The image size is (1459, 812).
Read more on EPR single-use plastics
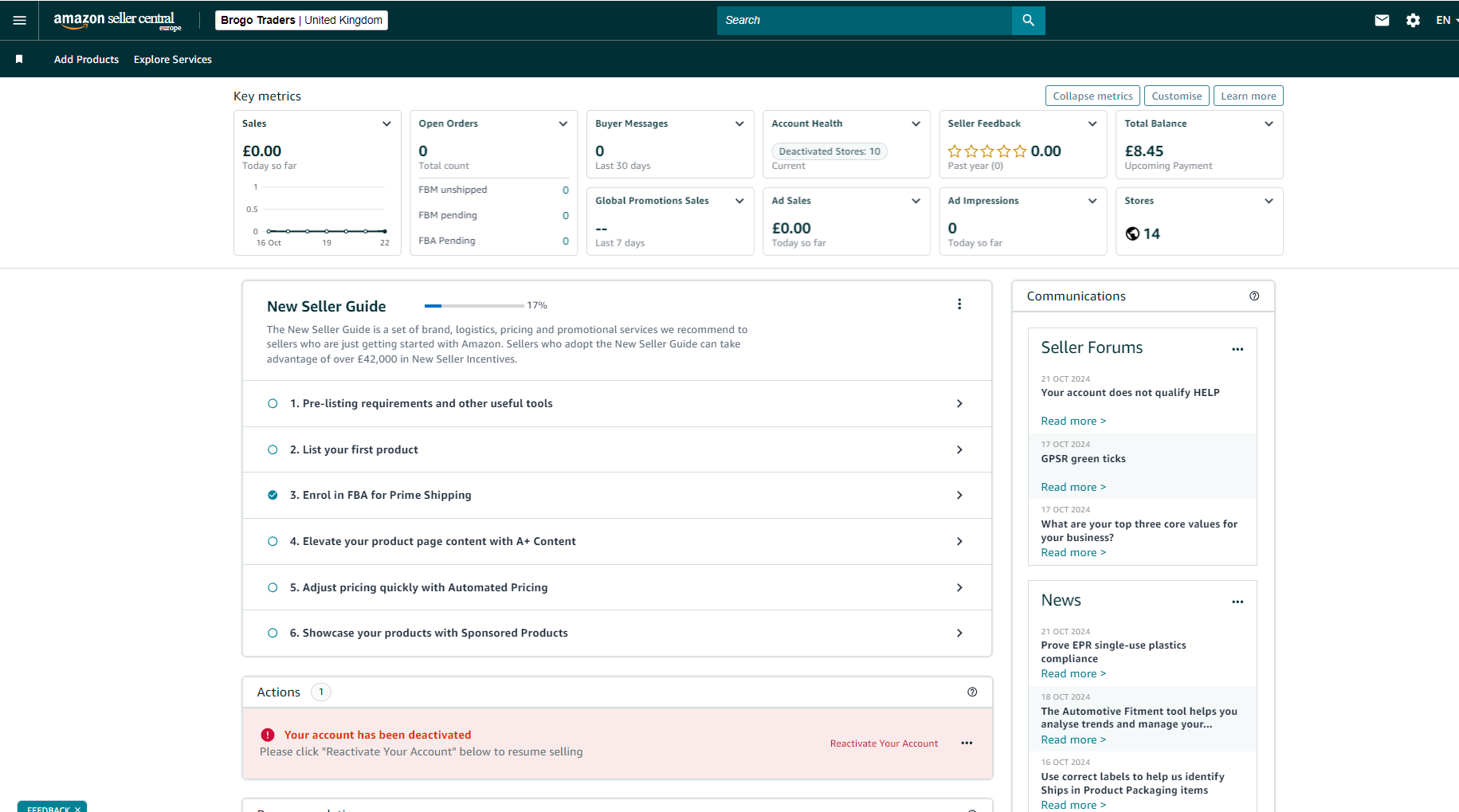click(1073, 673)
